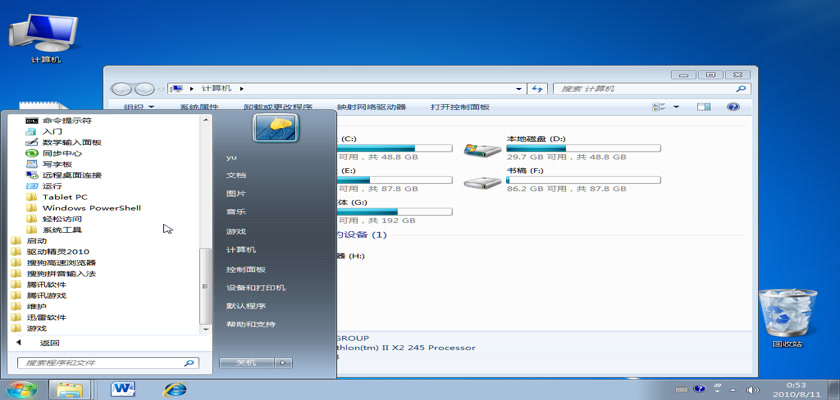The height and width of the screenshot is (400, 840).
Task: Click the user account picture in Start menu
Action: 276,127
